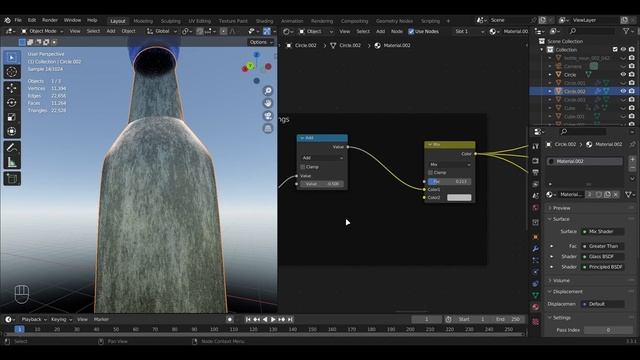Open the Mix blend type dropdown
640x360 pixels.
point(449,164)
